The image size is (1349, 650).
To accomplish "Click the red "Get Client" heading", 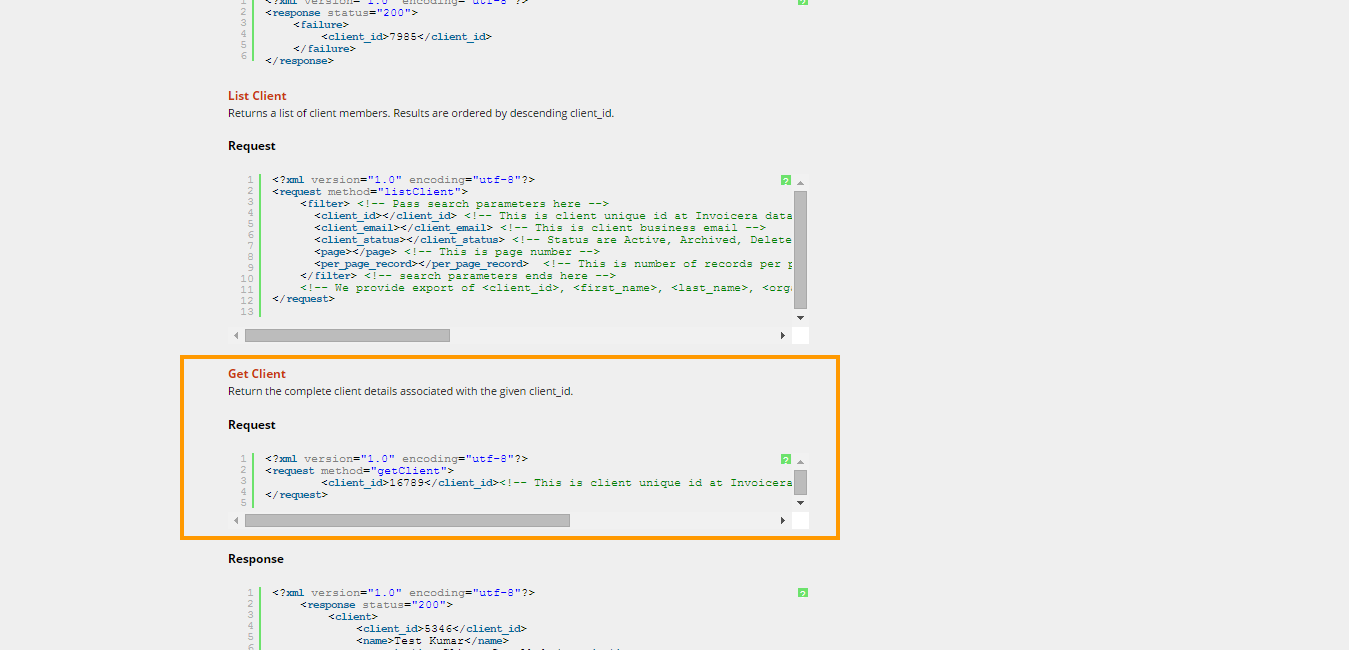I will 257,374.
